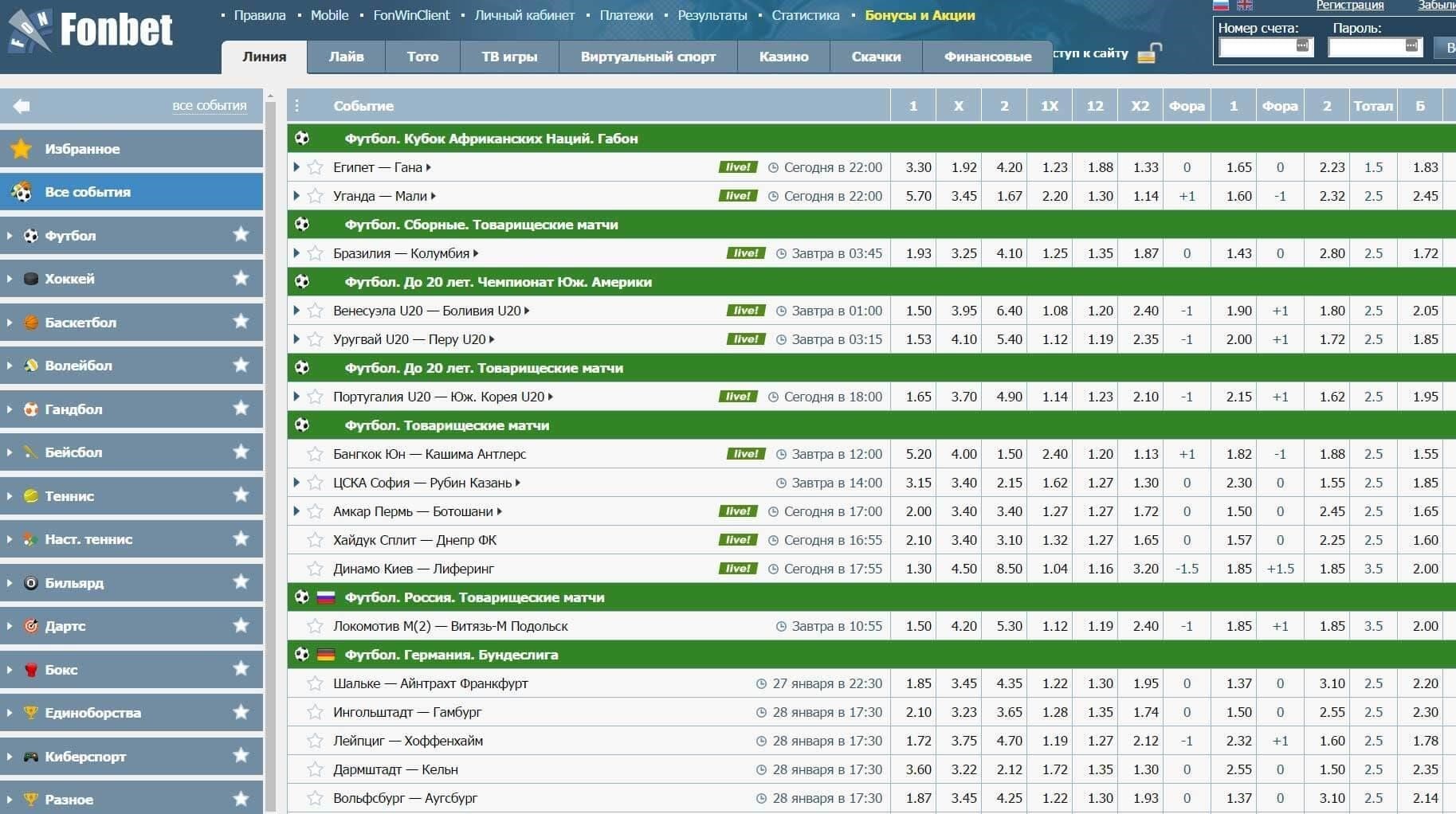Click live! badge for Египет — Гана
1456x814 pixels.
pos(738,167)
